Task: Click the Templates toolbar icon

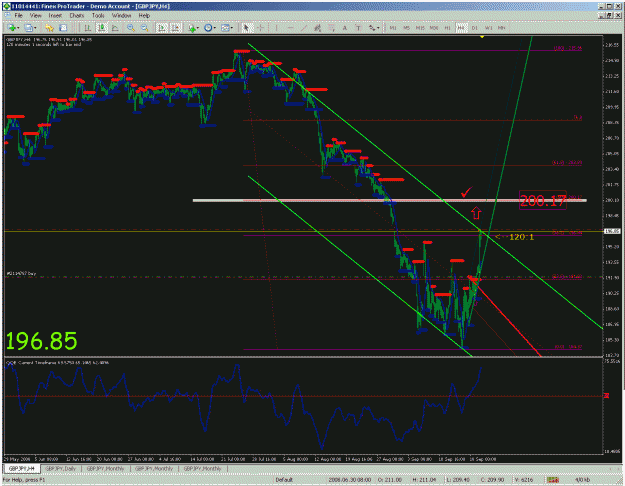Action: point(225,28)
